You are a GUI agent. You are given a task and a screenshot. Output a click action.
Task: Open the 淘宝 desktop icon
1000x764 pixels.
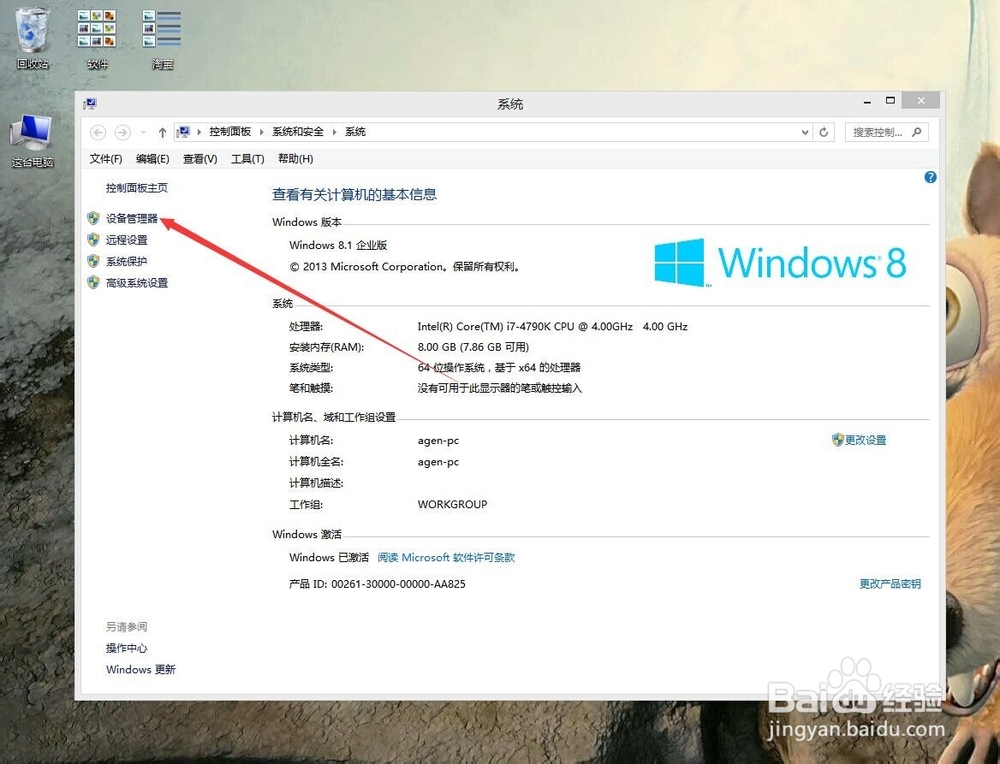click(162, 38)
